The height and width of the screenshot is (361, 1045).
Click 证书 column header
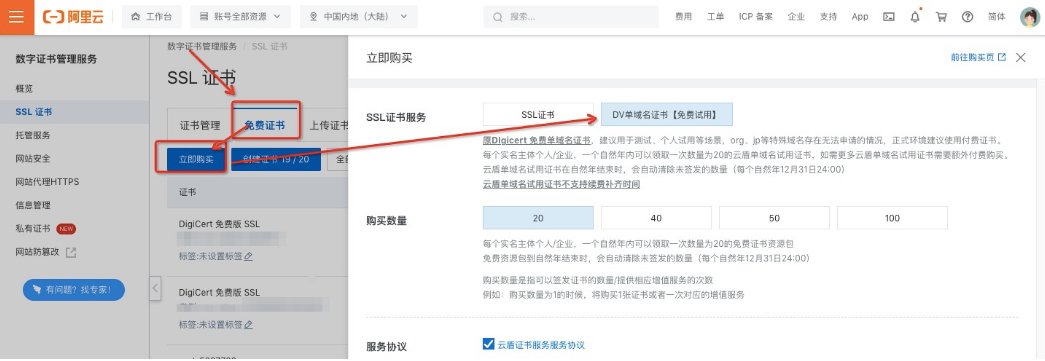(x=187, y=192)
